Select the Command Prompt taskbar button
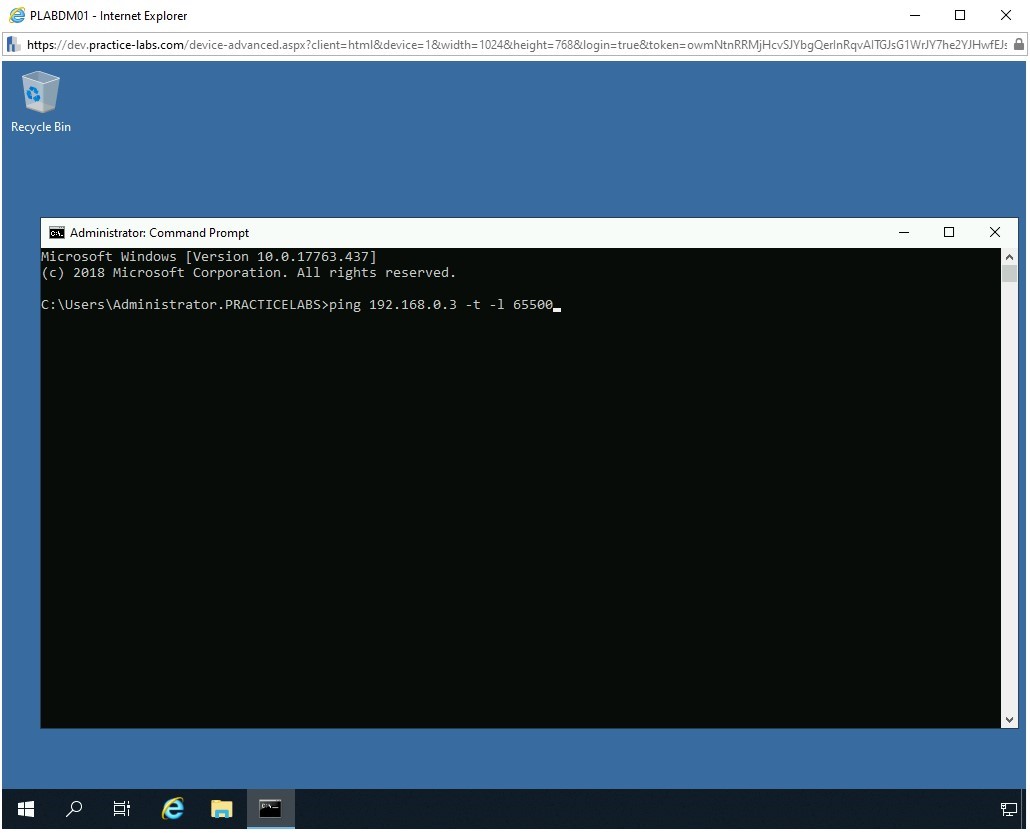1030x833 pixels. 270,809
